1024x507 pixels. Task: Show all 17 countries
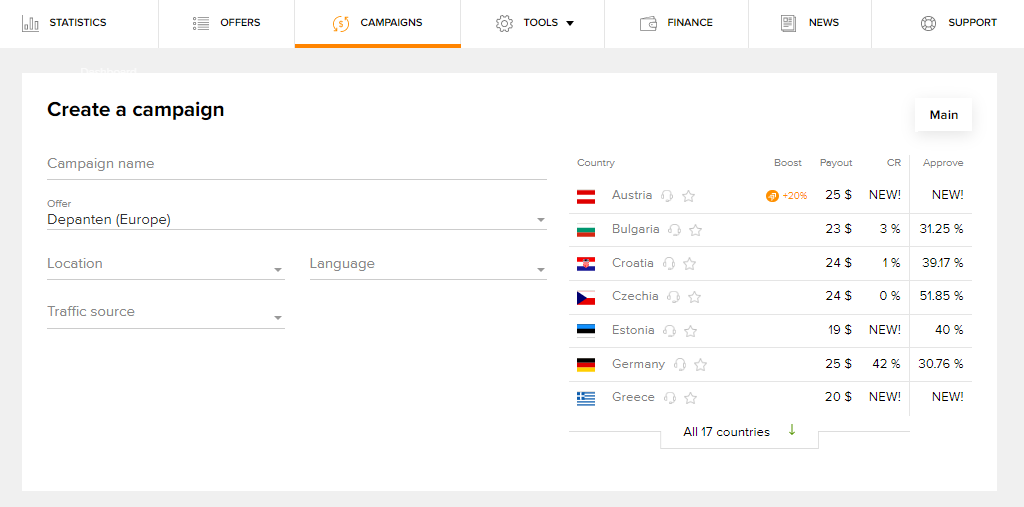click(x=739, y=432)
